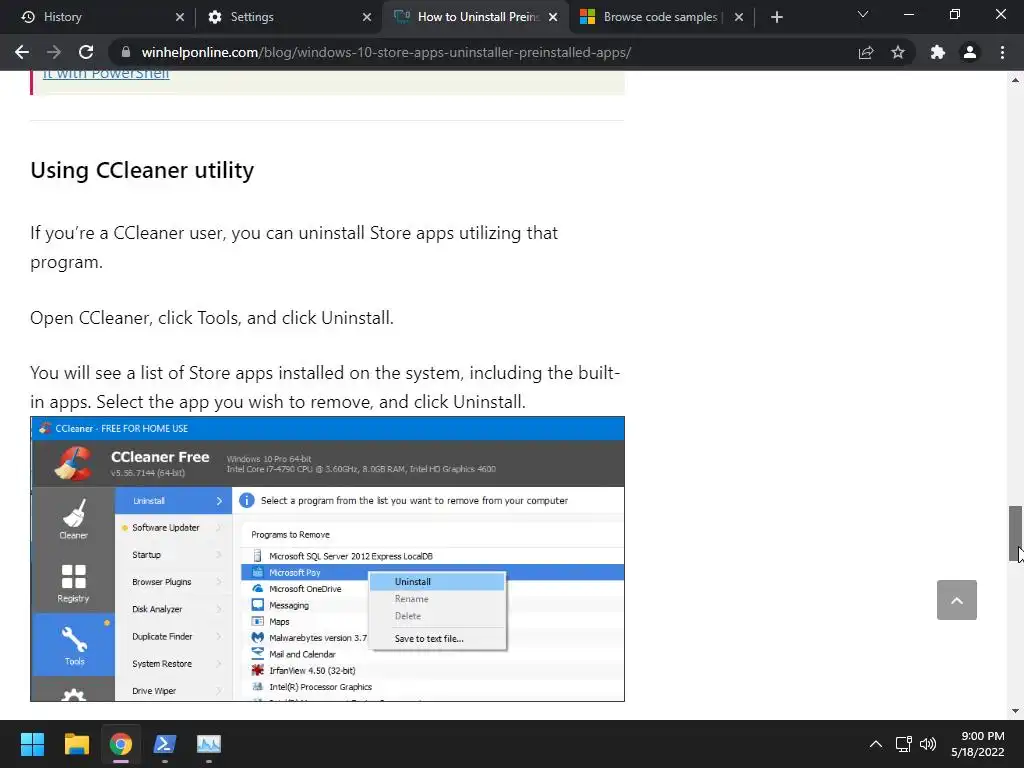Click Drive Wiper in the screenshot

[153, 691]
